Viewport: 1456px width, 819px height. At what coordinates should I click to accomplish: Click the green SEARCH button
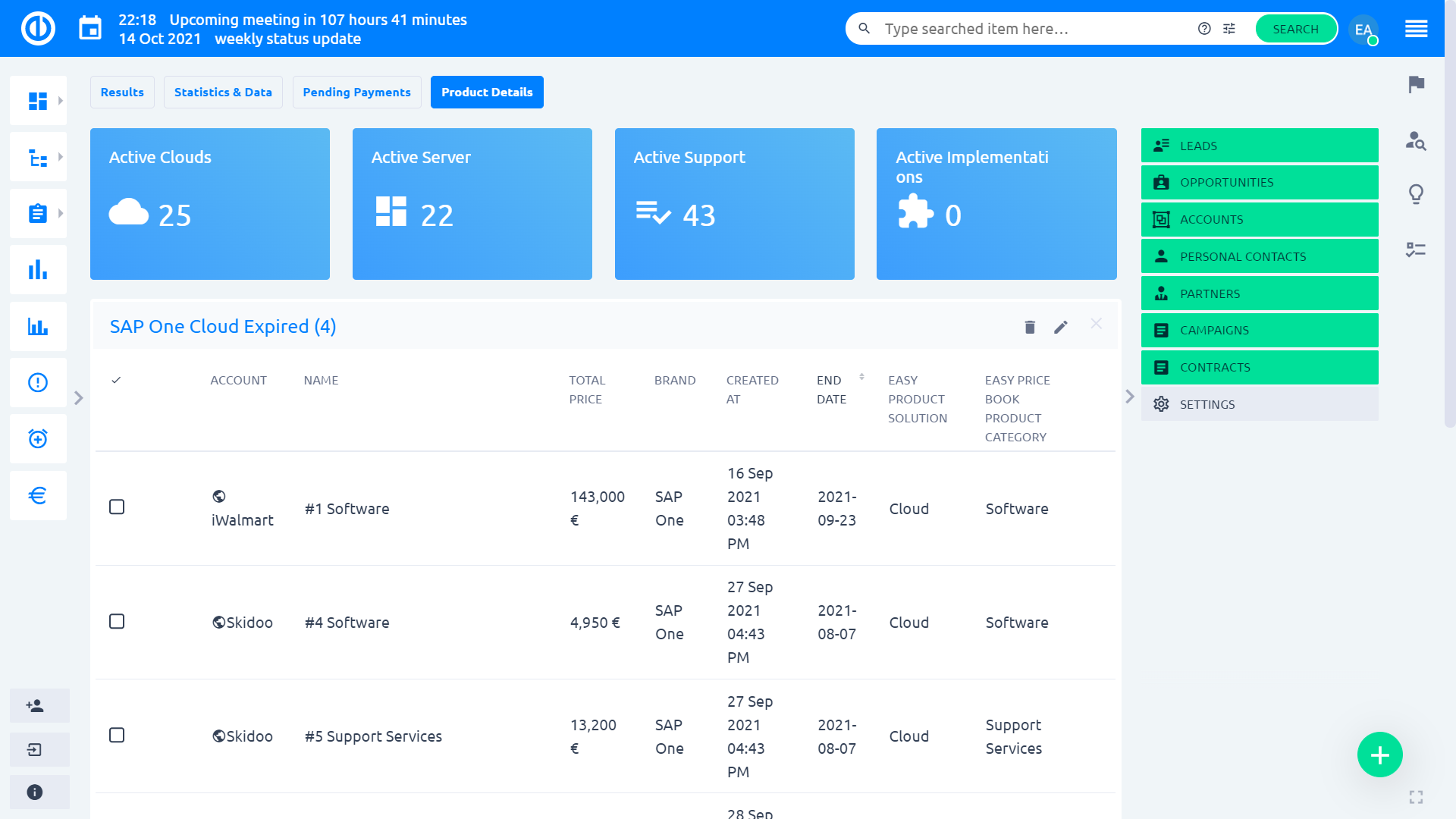[x=1295, y=29]
